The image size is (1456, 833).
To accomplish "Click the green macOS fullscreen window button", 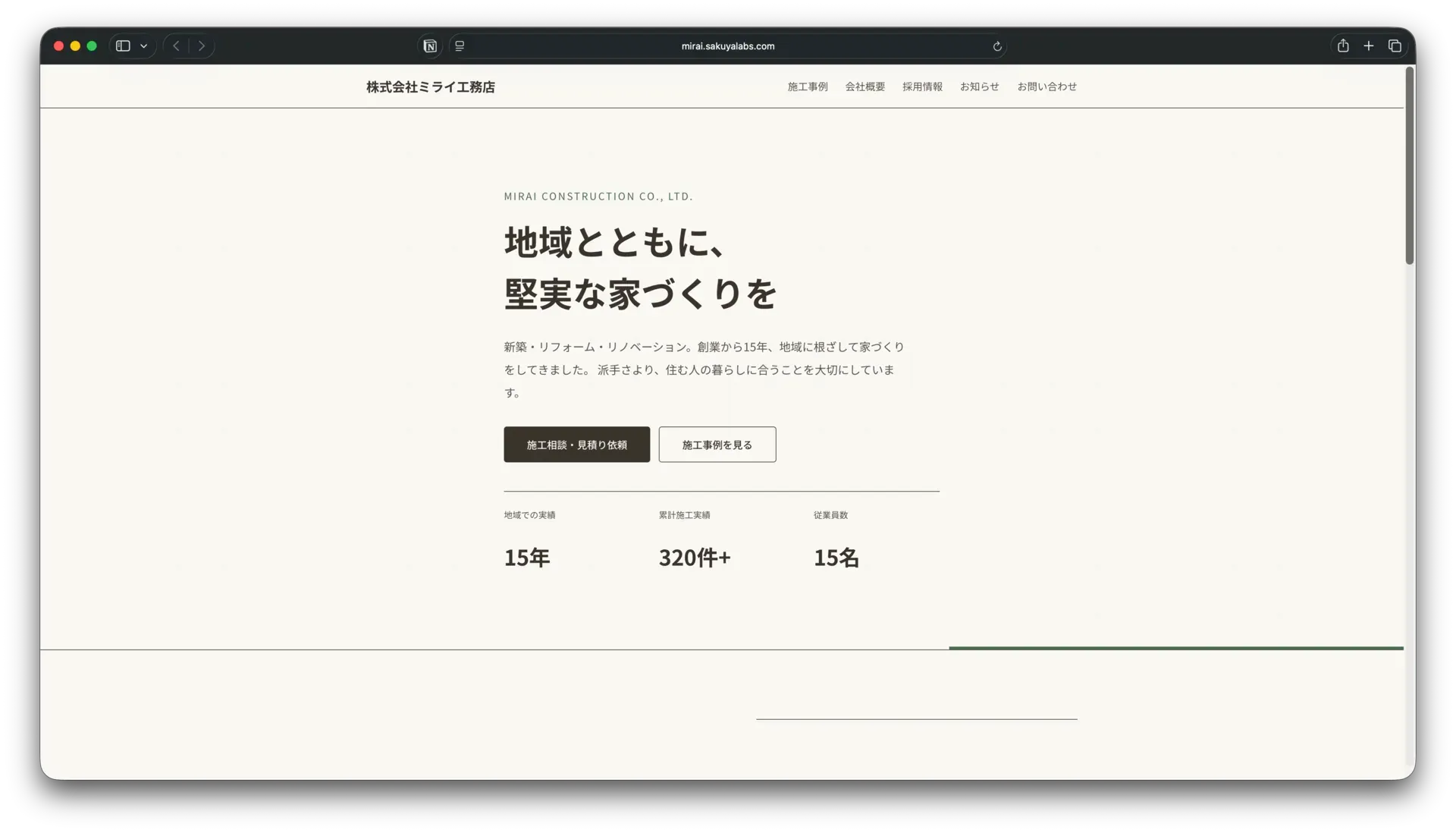I will (92, 46).
